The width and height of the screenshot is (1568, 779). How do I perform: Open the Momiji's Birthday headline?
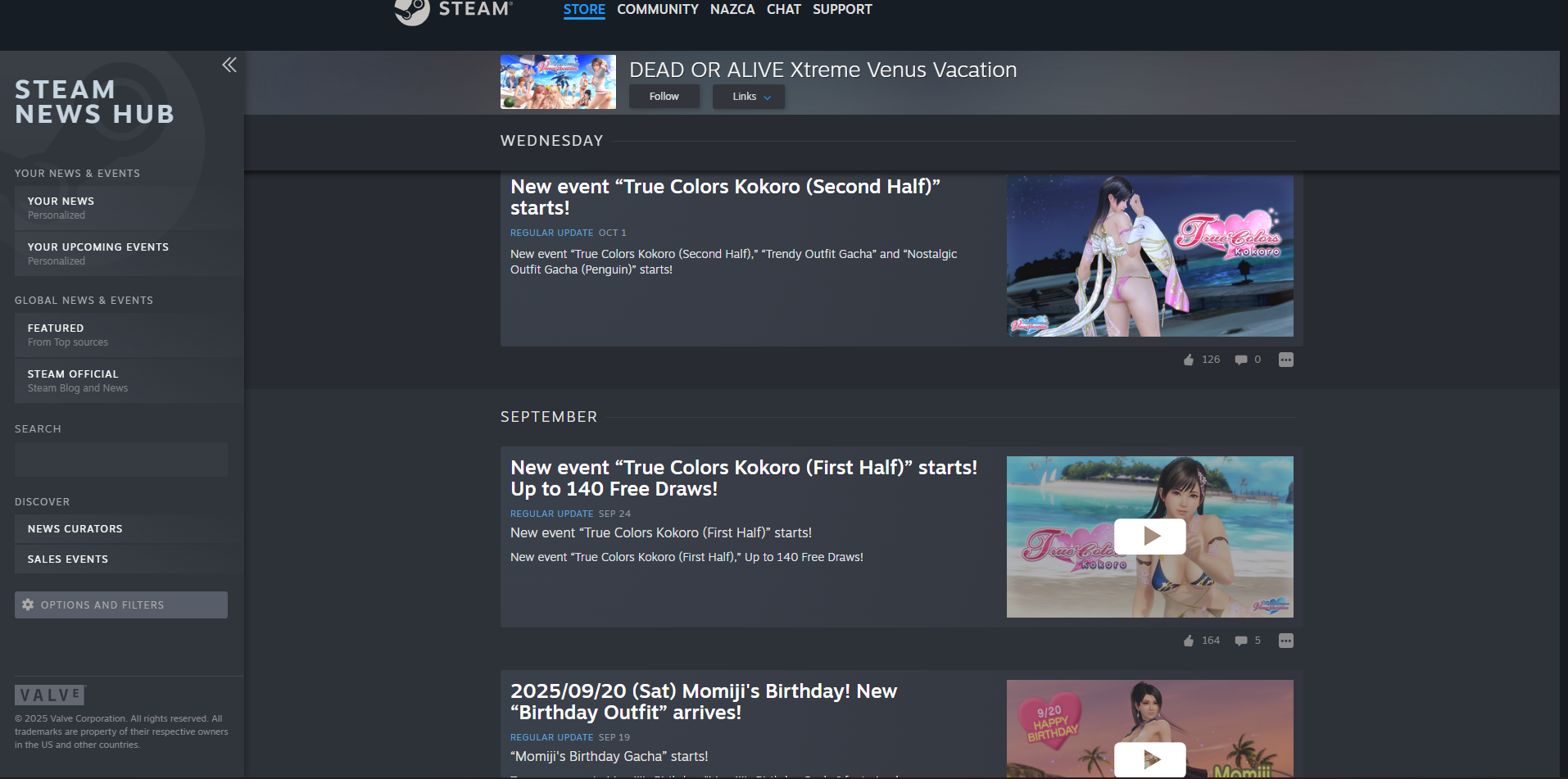pos(704,702)
